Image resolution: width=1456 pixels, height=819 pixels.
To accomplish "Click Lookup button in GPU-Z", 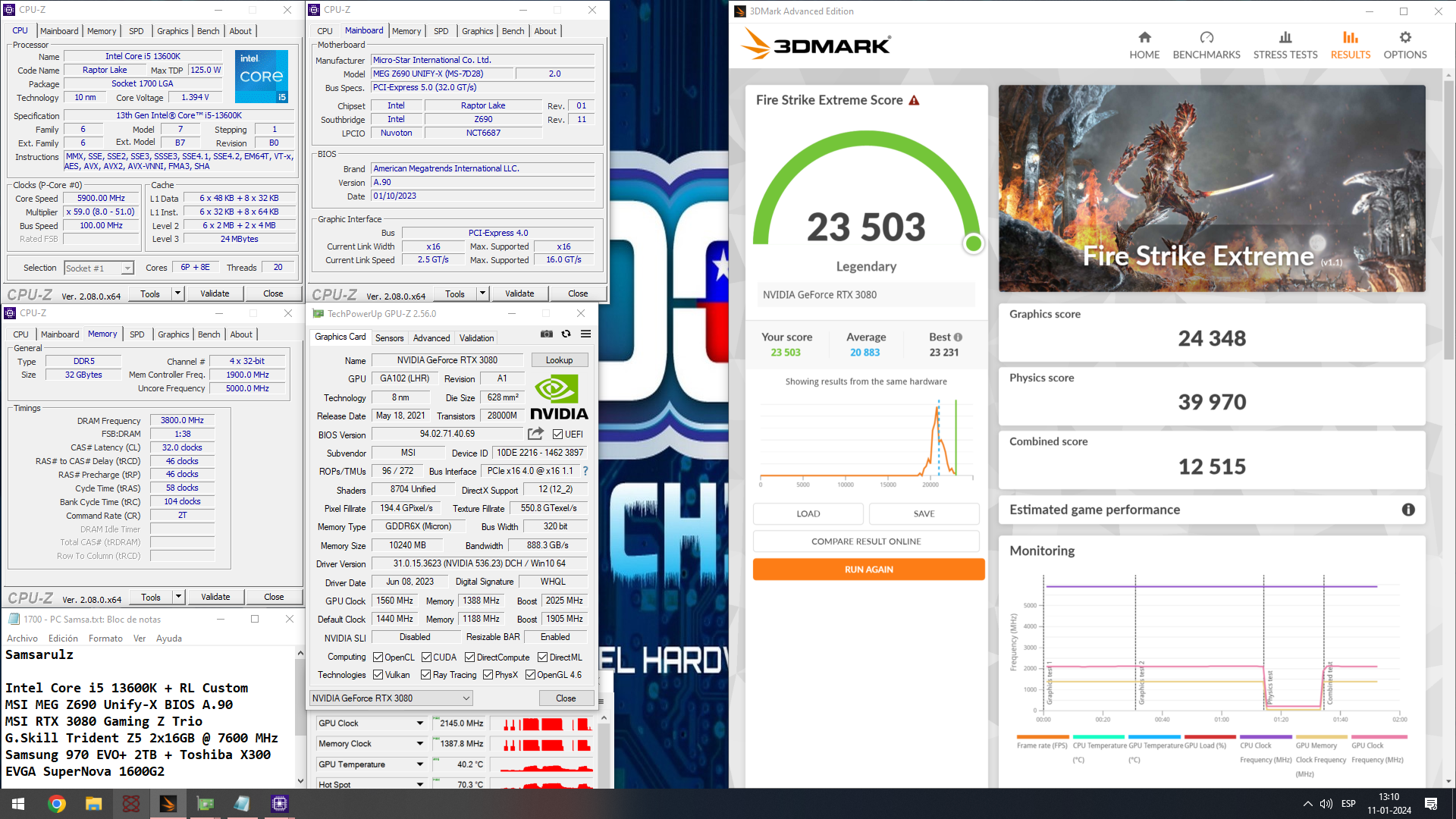I will point(560,360).
